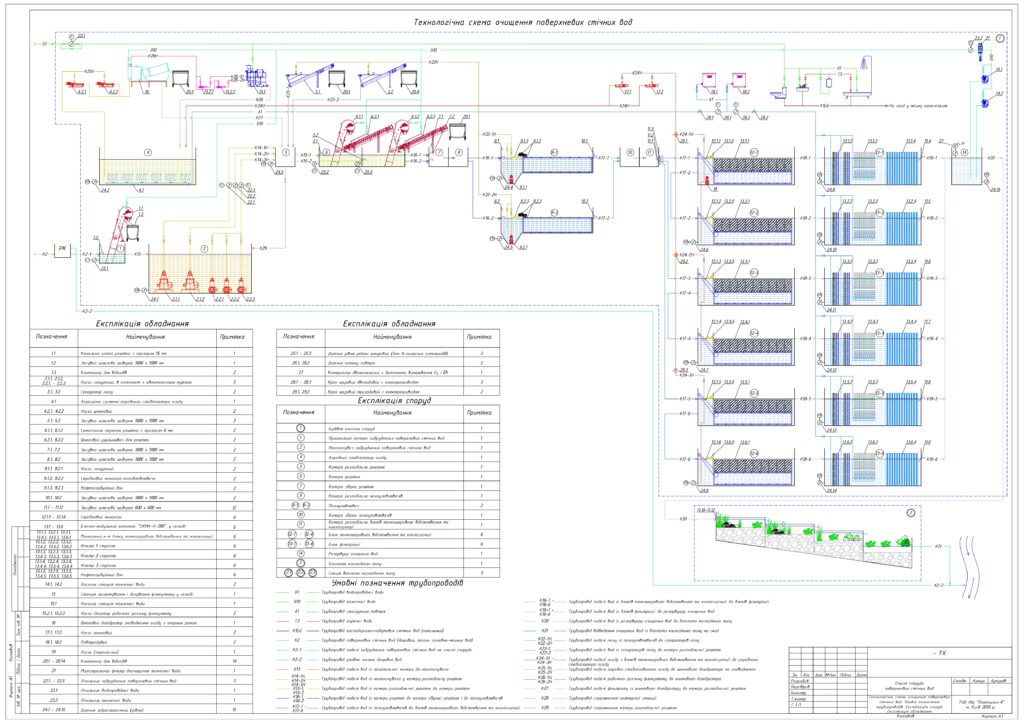This screenshot has width=1024, height=723.
Task: Click the РК box on the inlet line
Action: point(58,252)
